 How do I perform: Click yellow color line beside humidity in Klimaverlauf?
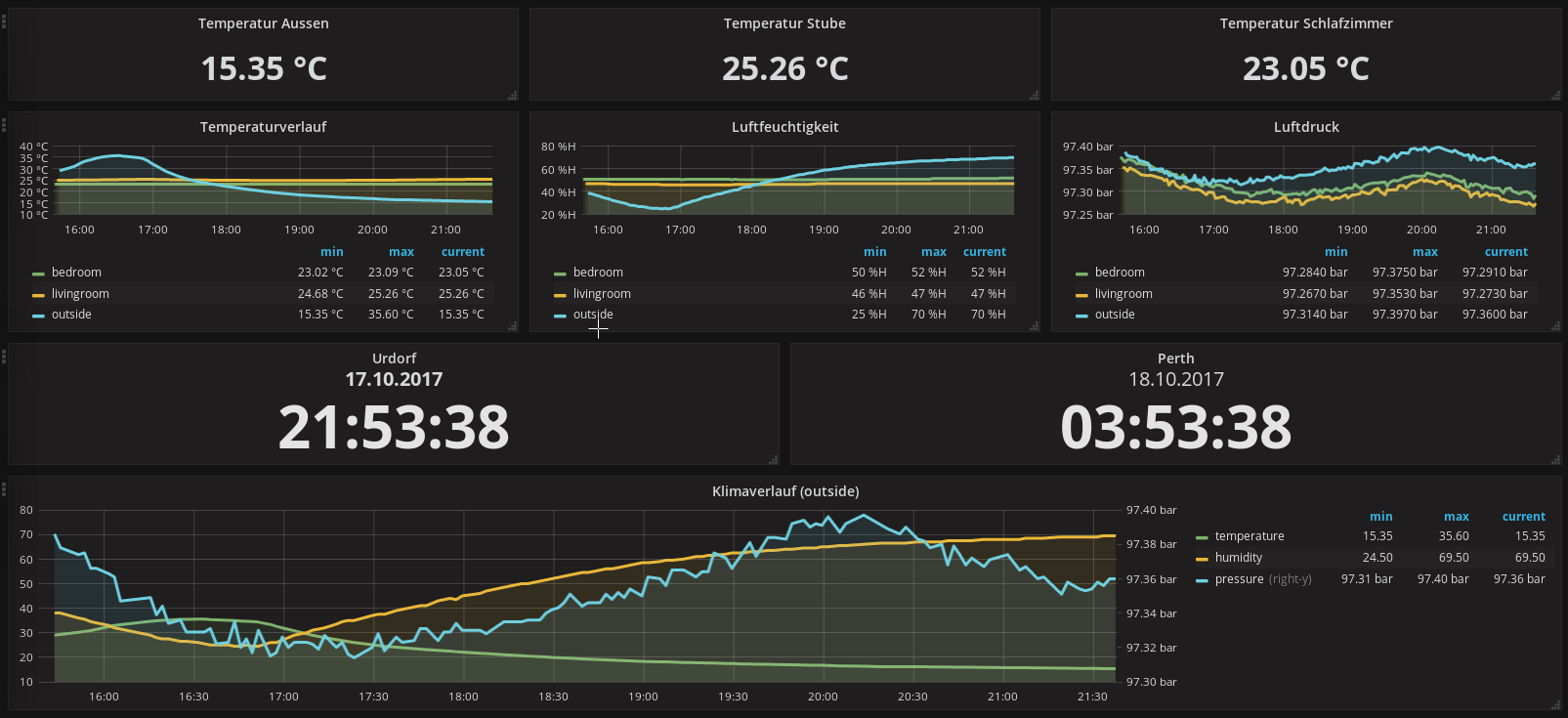click(x=1202, y=559)
